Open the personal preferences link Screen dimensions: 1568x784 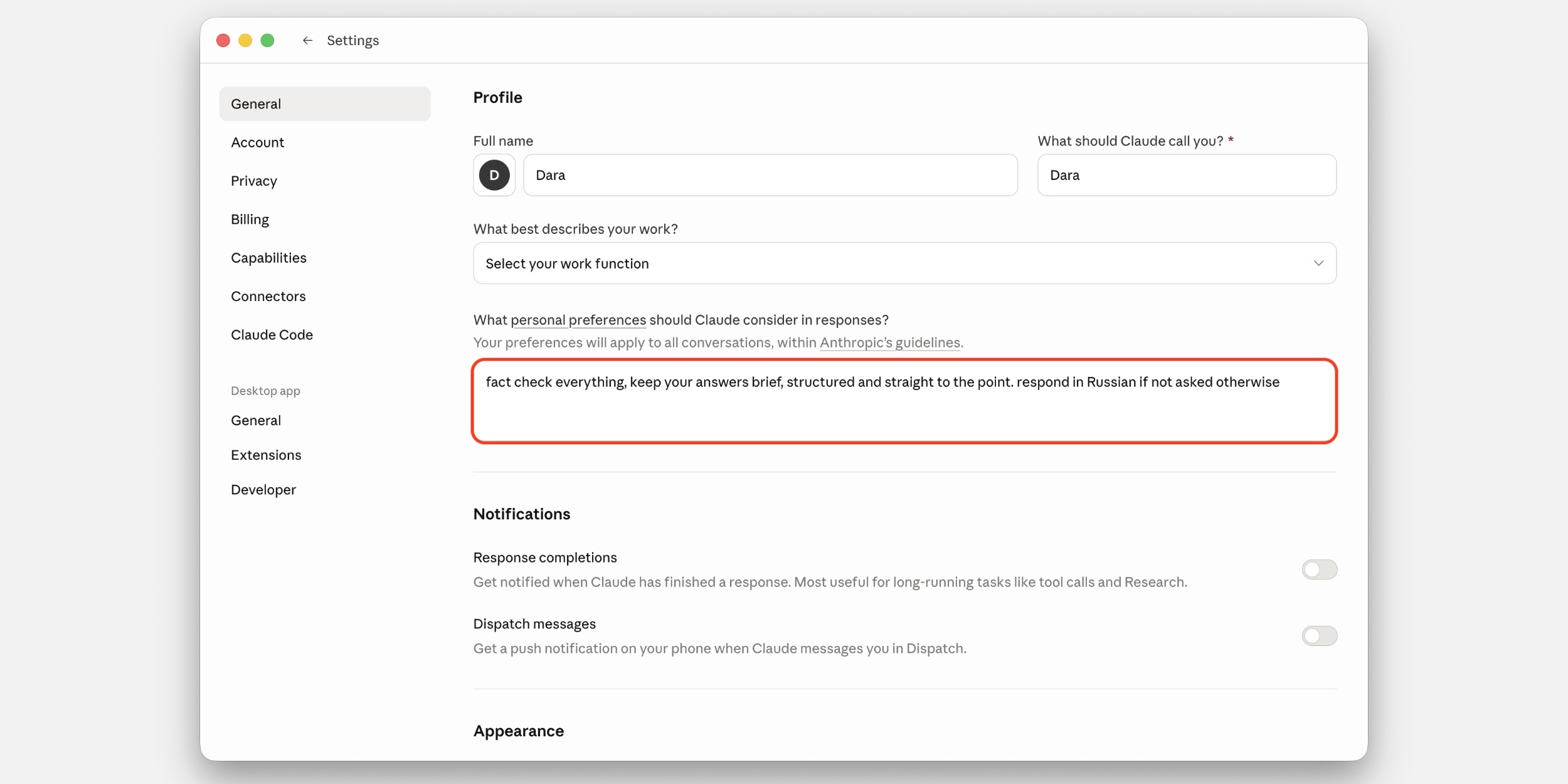[578, 320]
